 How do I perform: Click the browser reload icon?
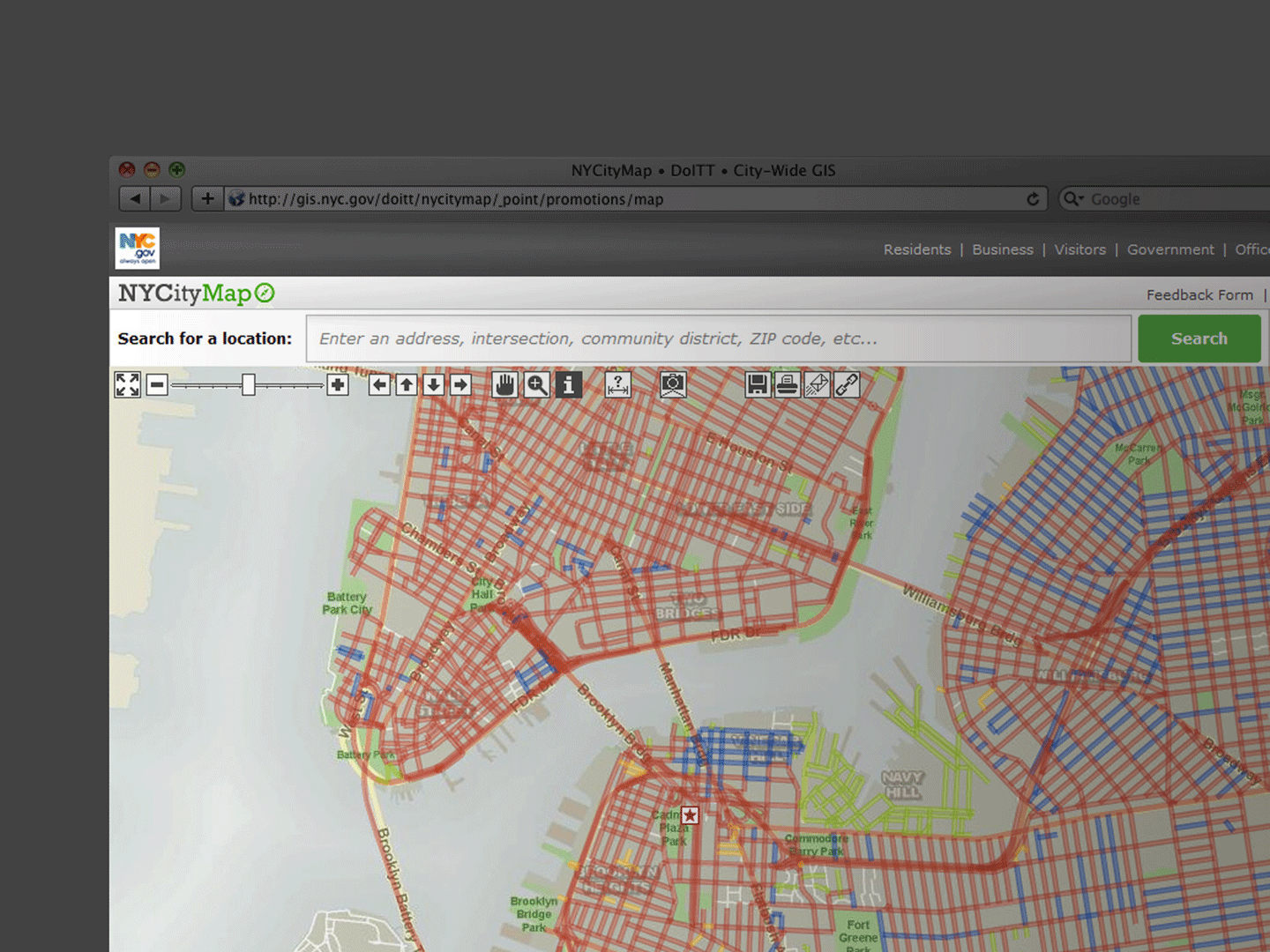(1033, 199)
